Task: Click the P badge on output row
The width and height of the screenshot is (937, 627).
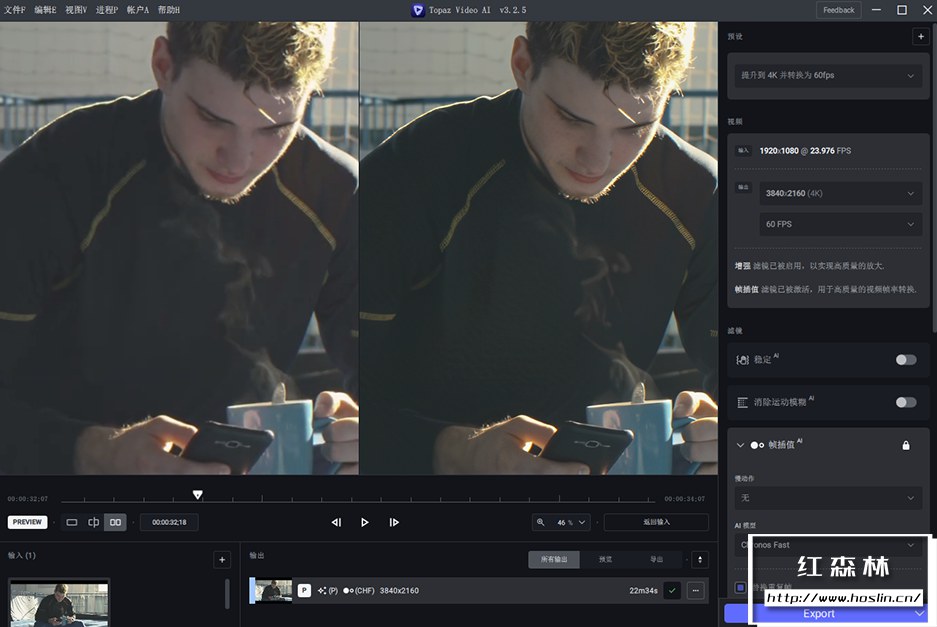Action: (x=304, y=591)
